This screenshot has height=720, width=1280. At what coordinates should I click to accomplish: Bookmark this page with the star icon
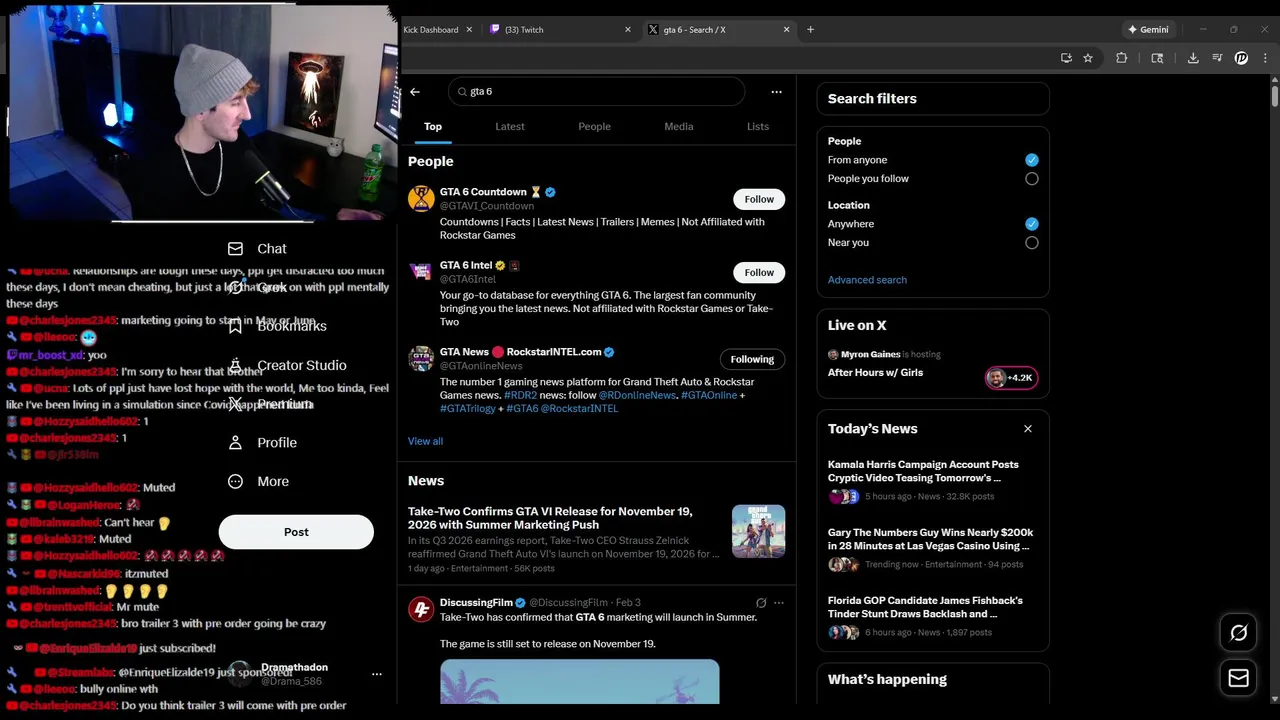(1088, 58)
